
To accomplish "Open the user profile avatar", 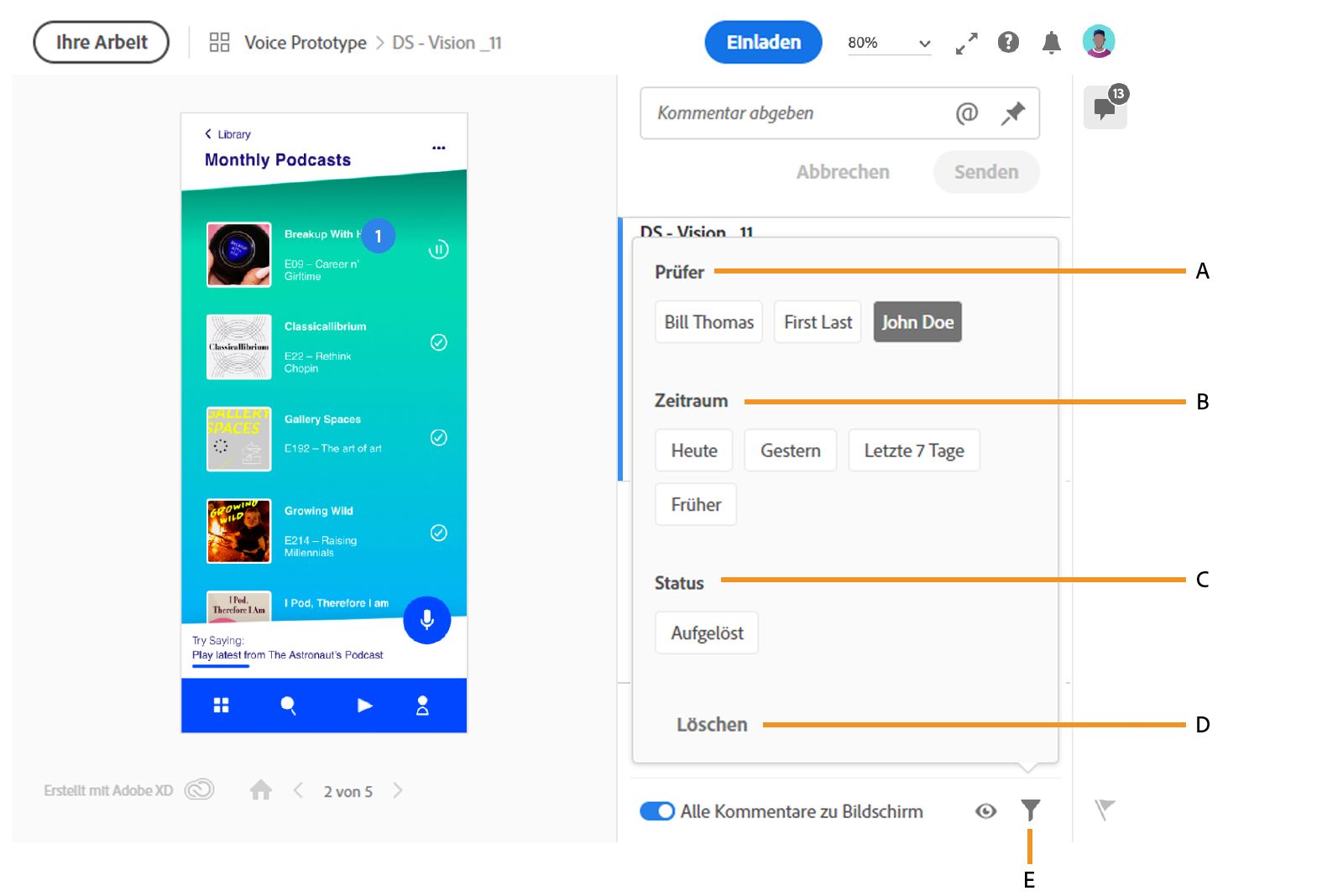I will 1099,41.
